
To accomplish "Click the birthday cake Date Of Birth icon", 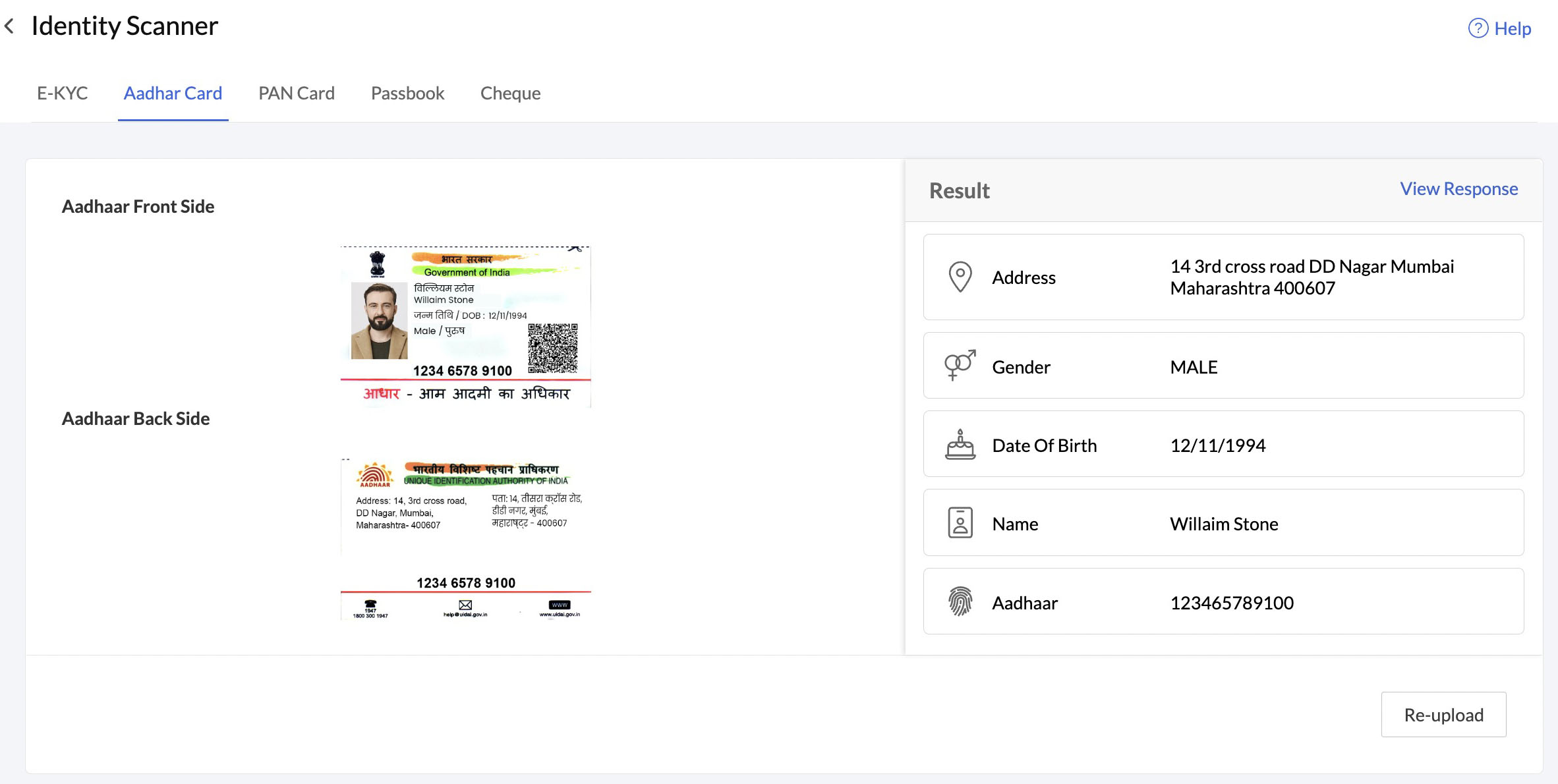I will tap(960, 445).
